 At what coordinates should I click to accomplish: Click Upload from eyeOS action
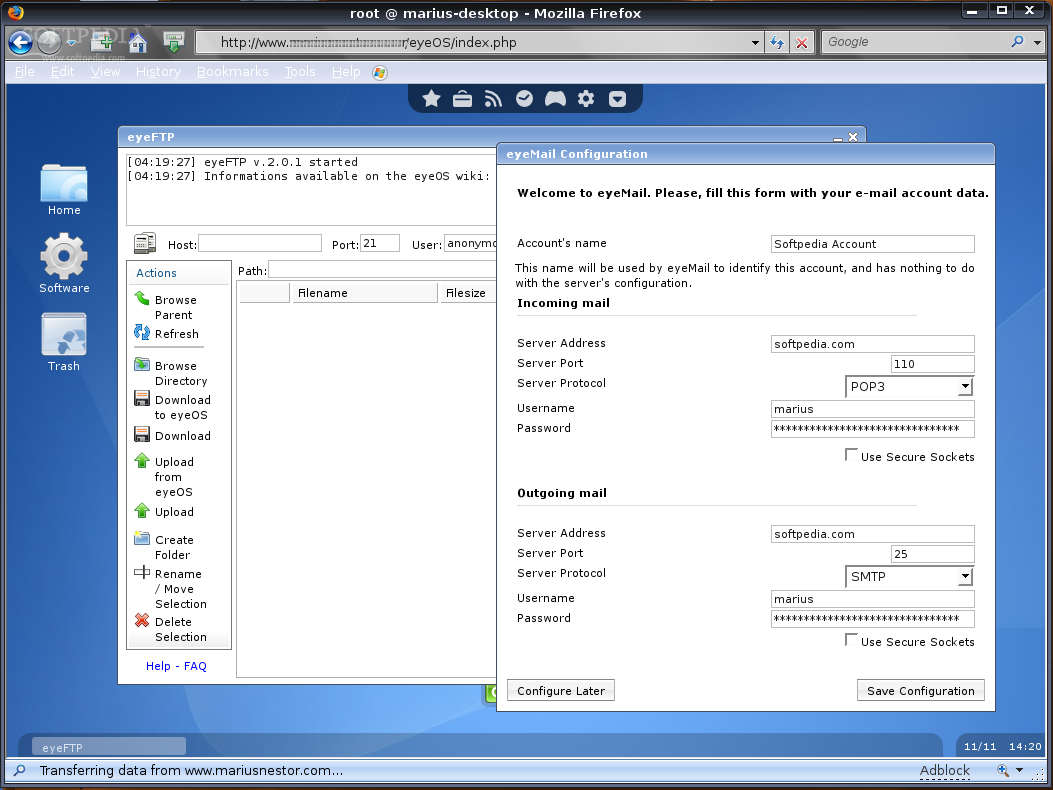coord(164,476)
